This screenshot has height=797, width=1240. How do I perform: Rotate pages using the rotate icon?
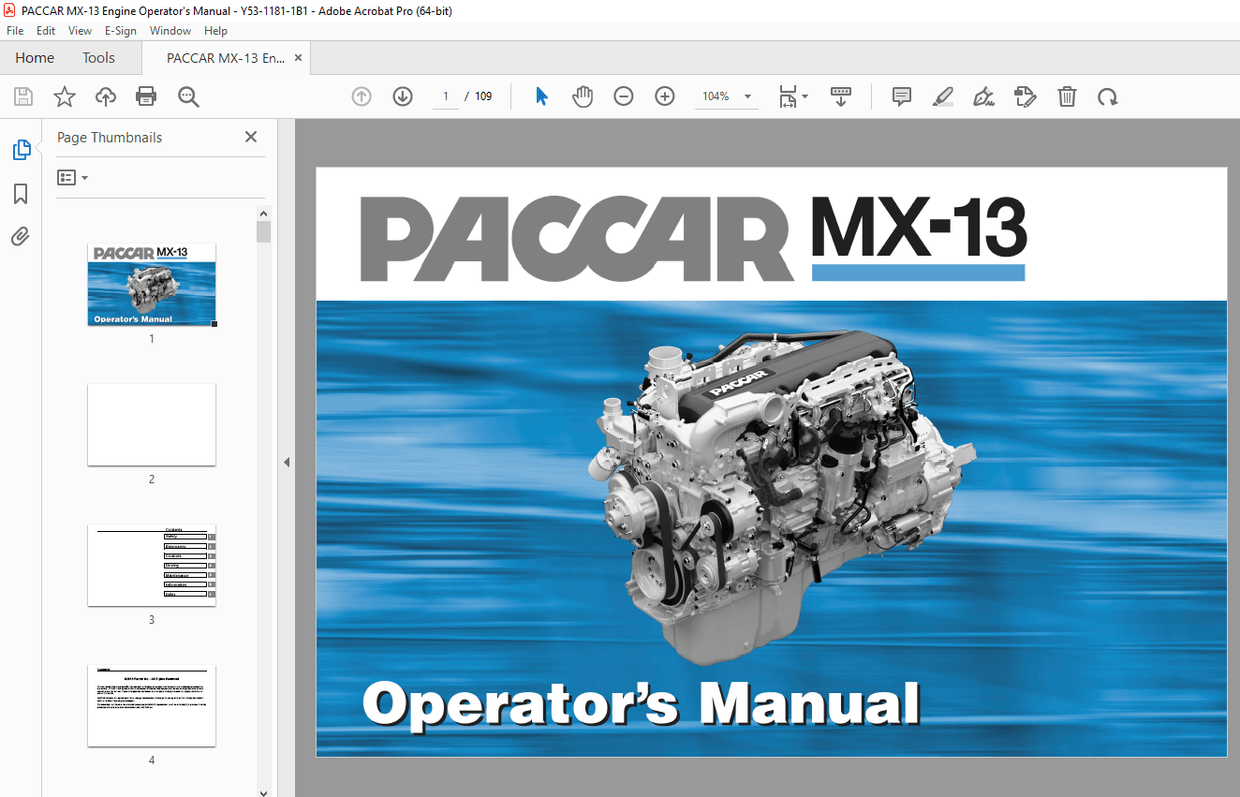[x=1107, y=96]
